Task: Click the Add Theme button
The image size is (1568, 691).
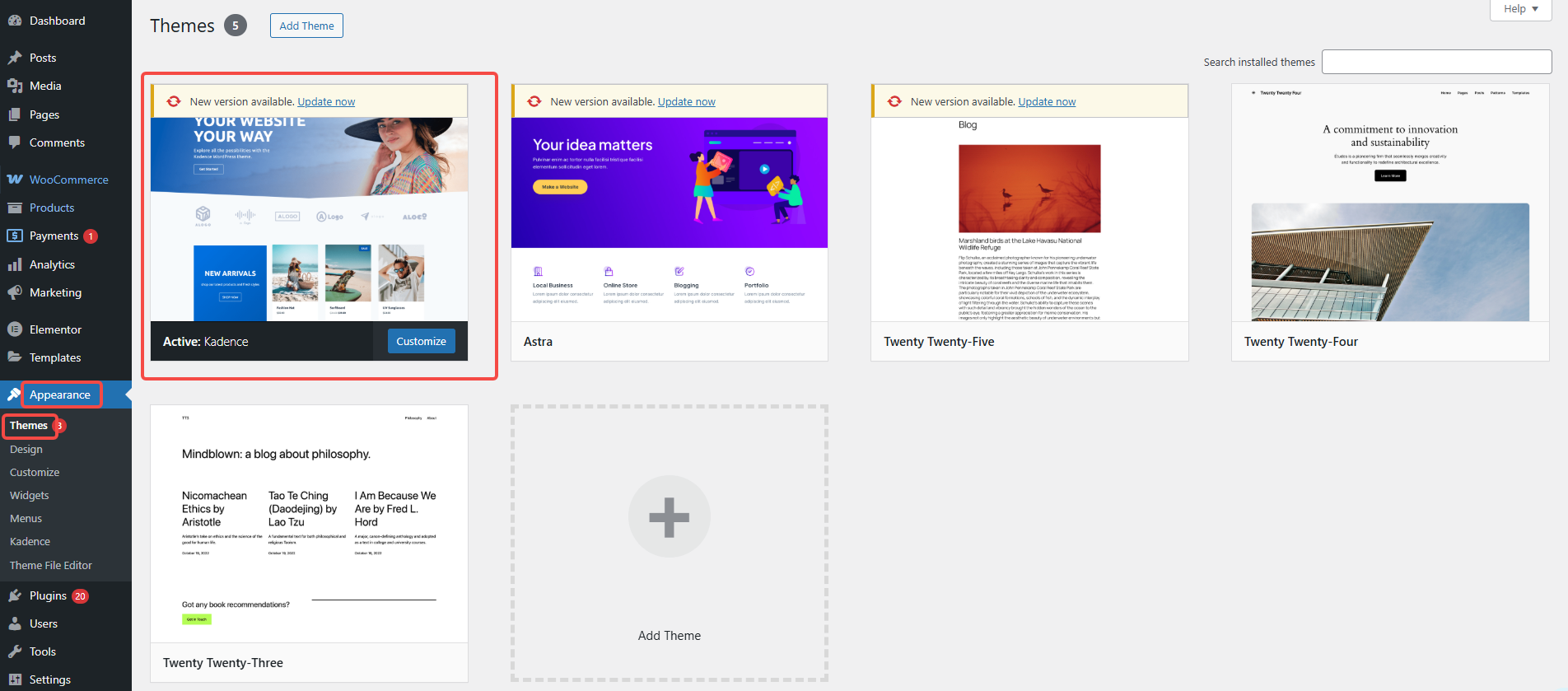Action: click(306, 26)
